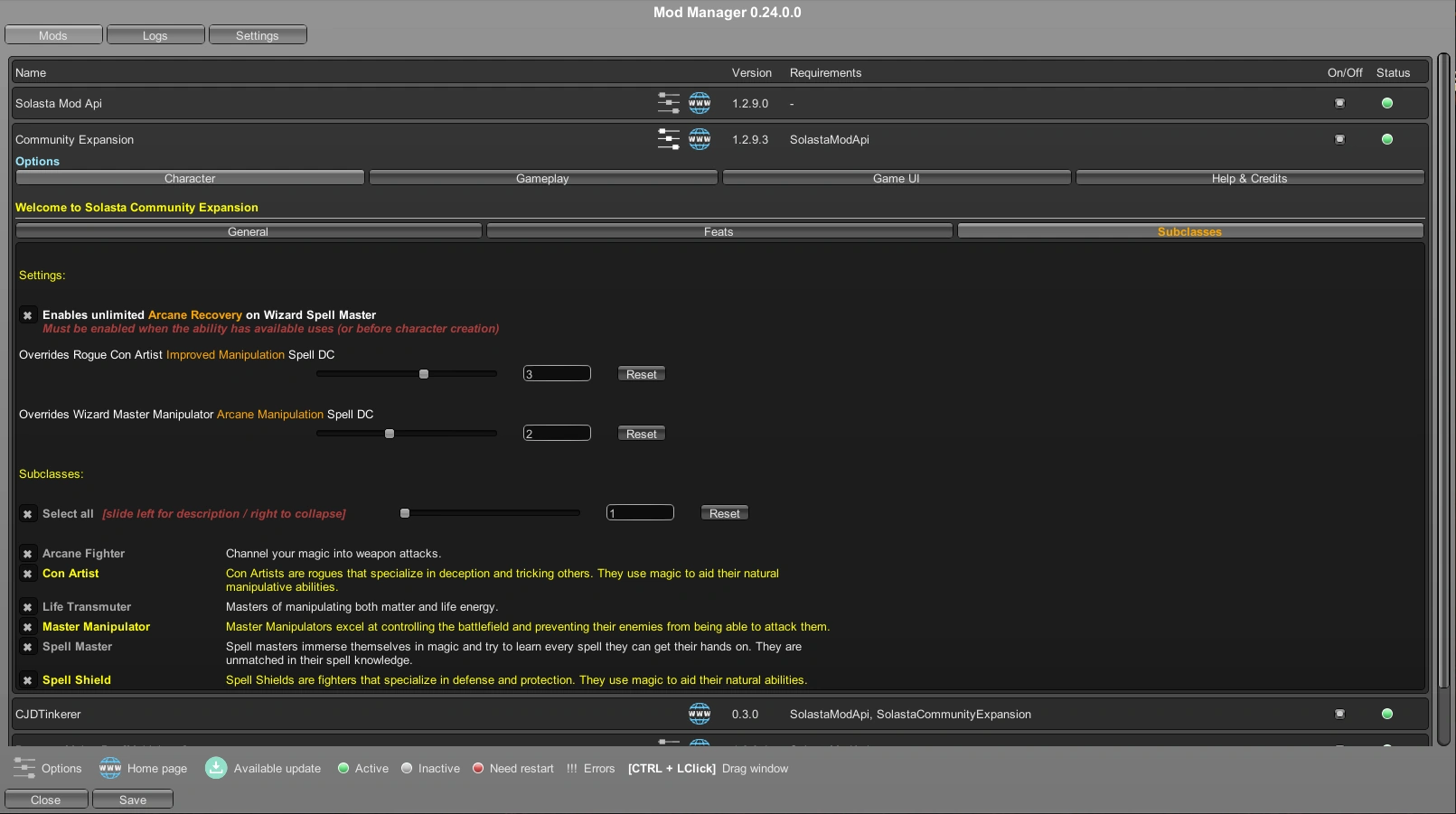Focus Improved Manipulation Spell DC value field
This screenshot has width=1456, height=814.
[x=557, y=373]
